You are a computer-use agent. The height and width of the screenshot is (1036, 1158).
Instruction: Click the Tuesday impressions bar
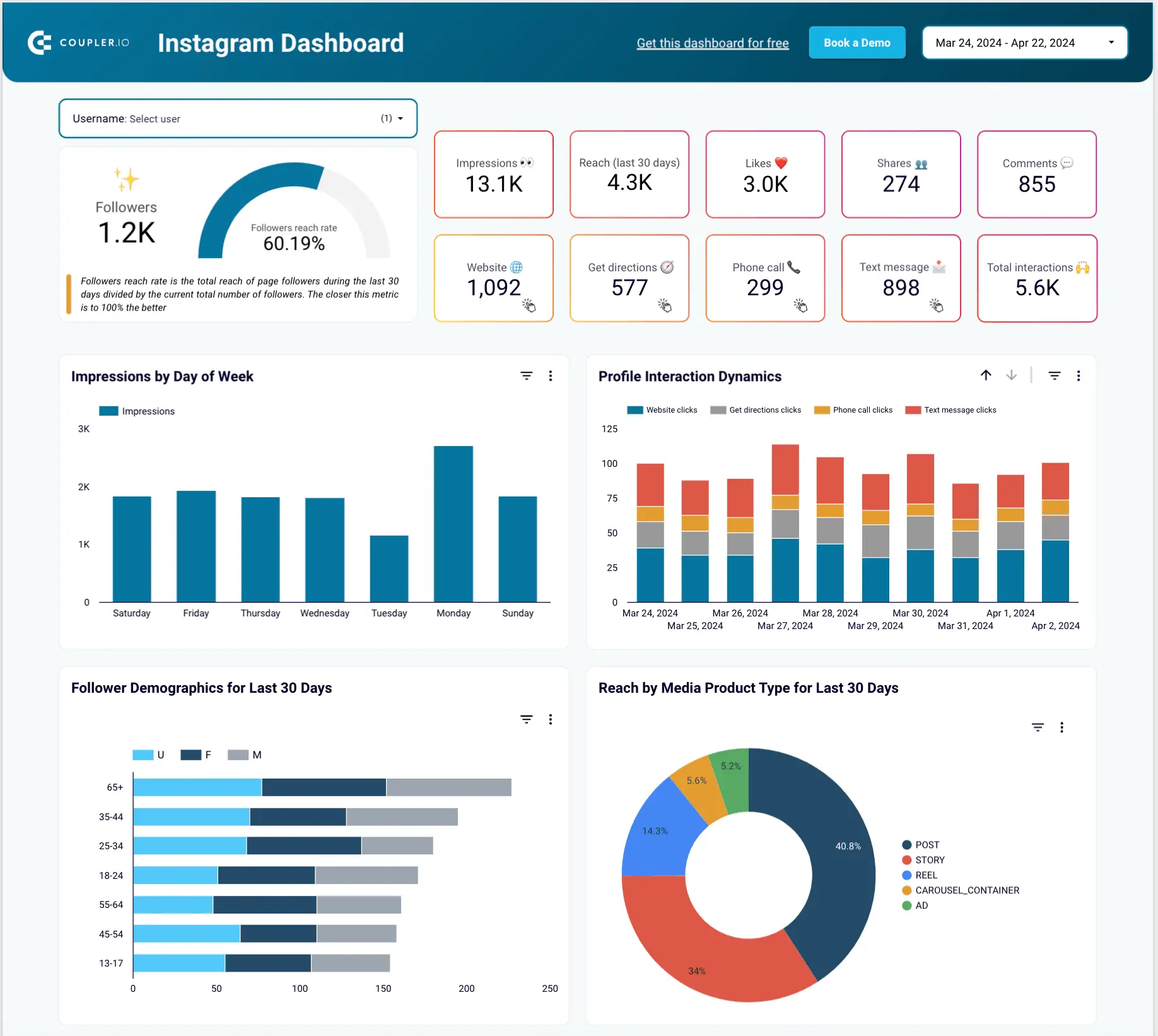click(389, 568)
